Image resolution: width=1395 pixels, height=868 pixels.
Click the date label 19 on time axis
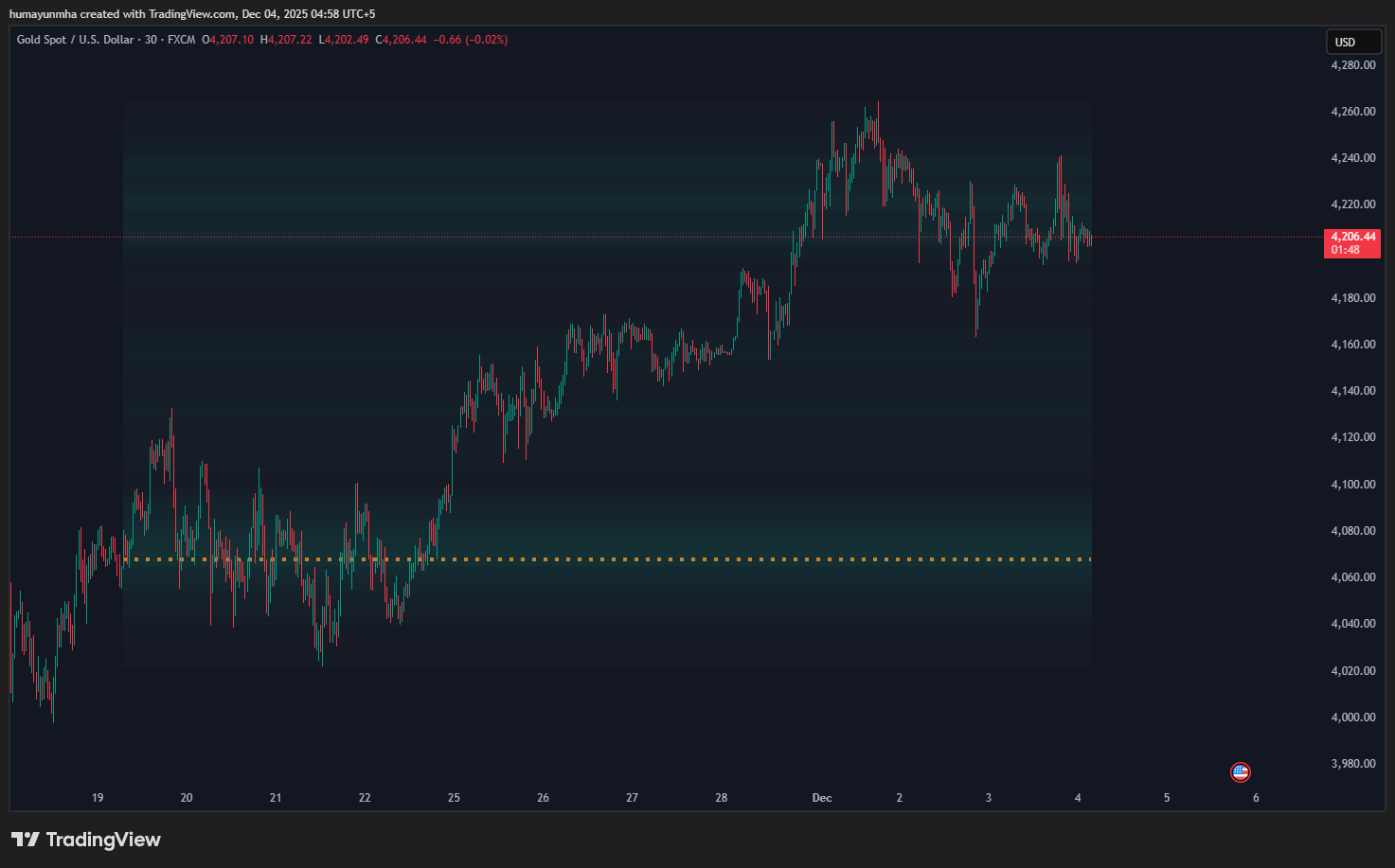98,798
